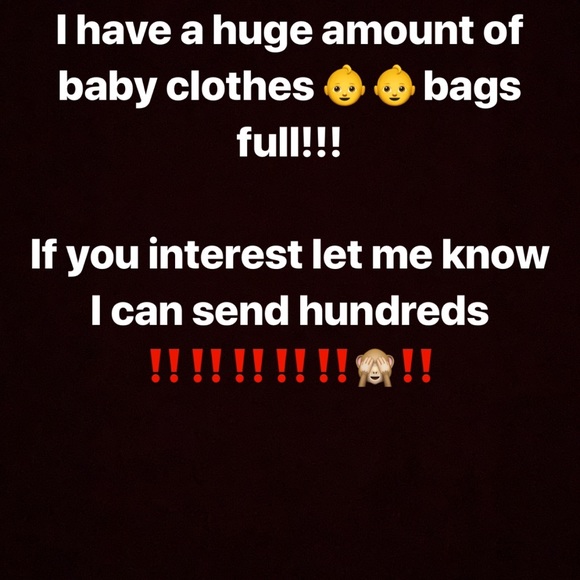This screenshot has height=580, width=580.
Task: Click the fifth red double exclamation before monkey
Action: (333, 365)
